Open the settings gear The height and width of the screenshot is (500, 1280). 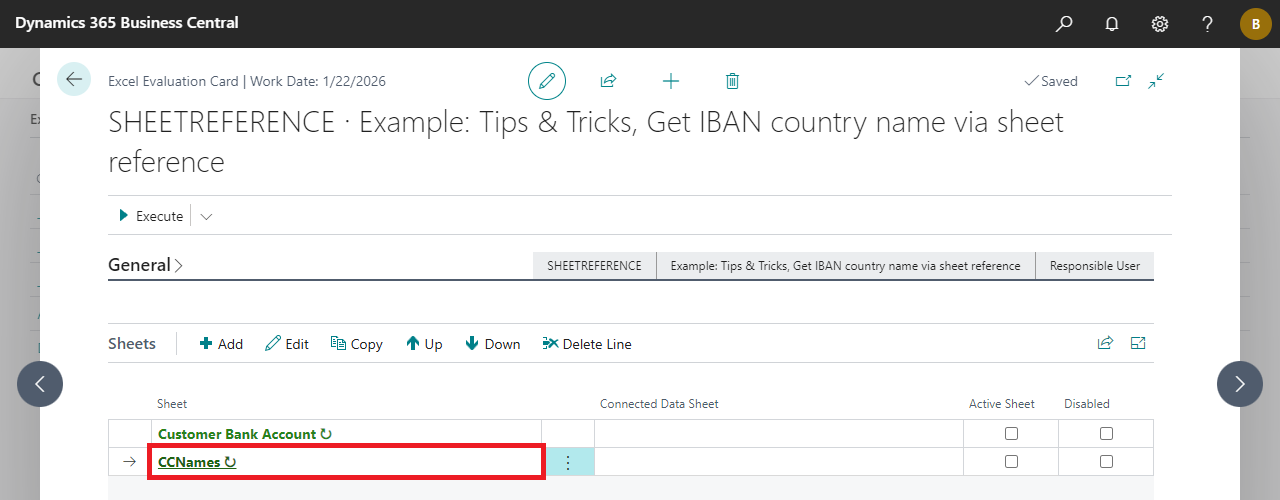click(1160, 23)
